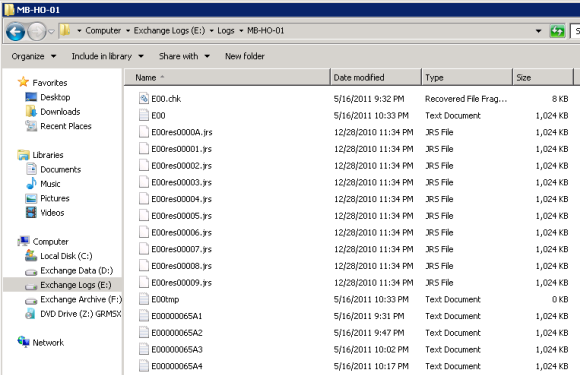Click the Exchange Archive (F:) drive icon

tap(31, 301)
